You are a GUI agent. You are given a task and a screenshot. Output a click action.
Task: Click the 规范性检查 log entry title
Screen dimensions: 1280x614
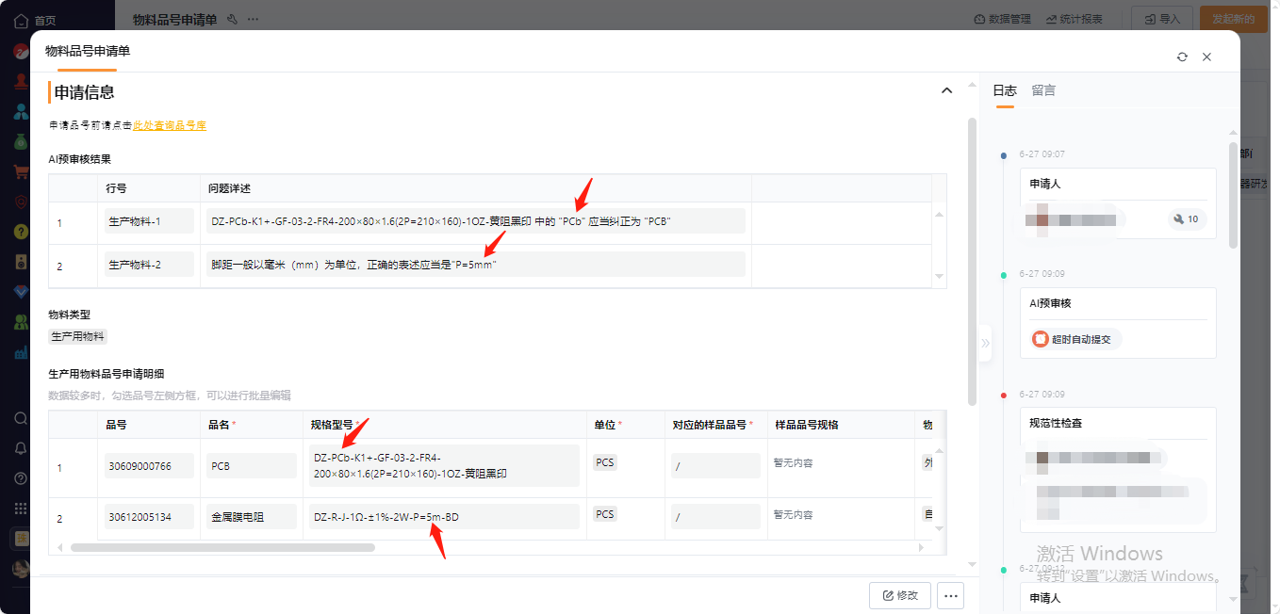1056,423
